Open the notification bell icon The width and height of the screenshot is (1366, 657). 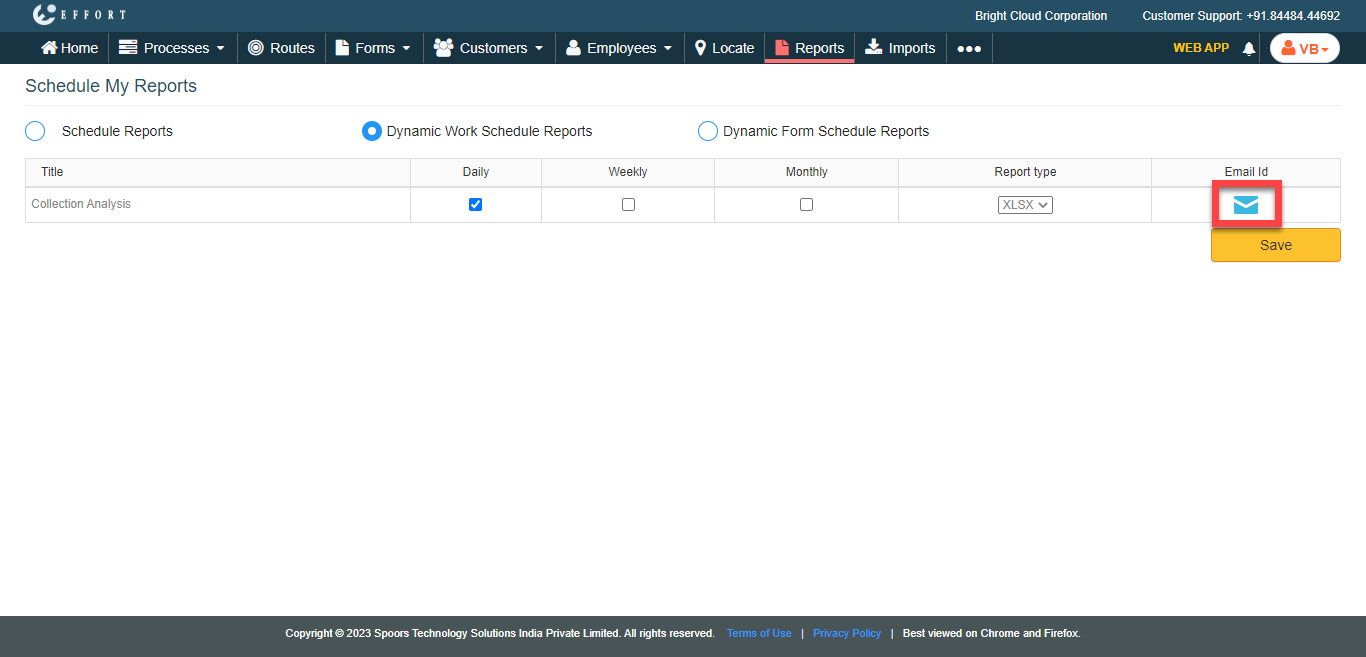[1248, 48]
